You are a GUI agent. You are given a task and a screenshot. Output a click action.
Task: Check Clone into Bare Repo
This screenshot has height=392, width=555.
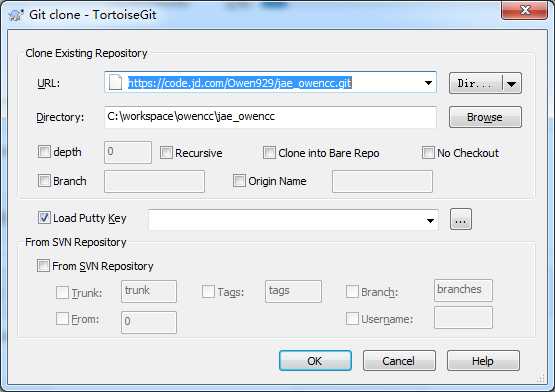(269, 153)
